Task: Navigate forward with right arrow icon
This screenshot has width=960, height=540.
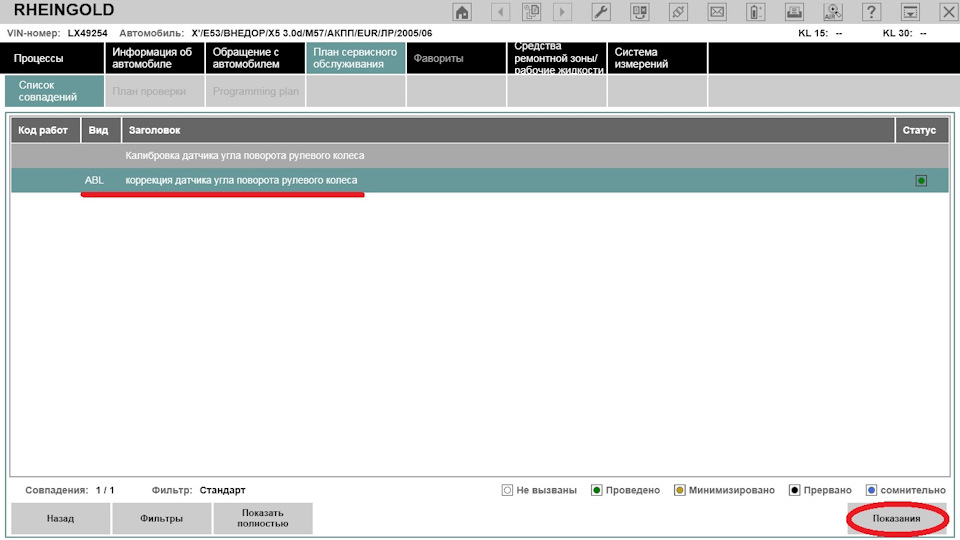Action: tap(562, 12)
